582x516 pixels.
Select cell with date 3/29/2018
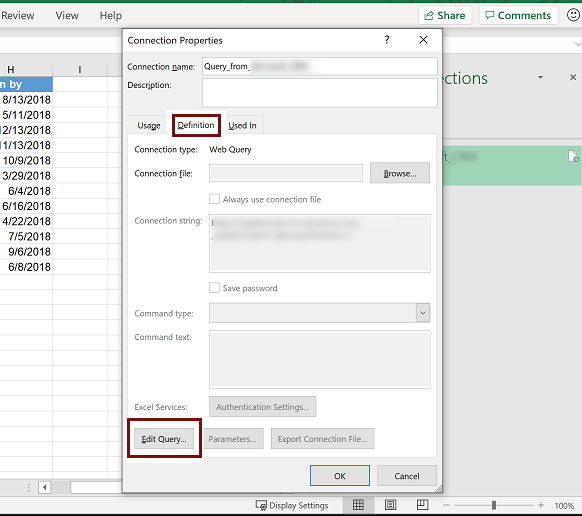pyautogui.click(x=26, y=176)
